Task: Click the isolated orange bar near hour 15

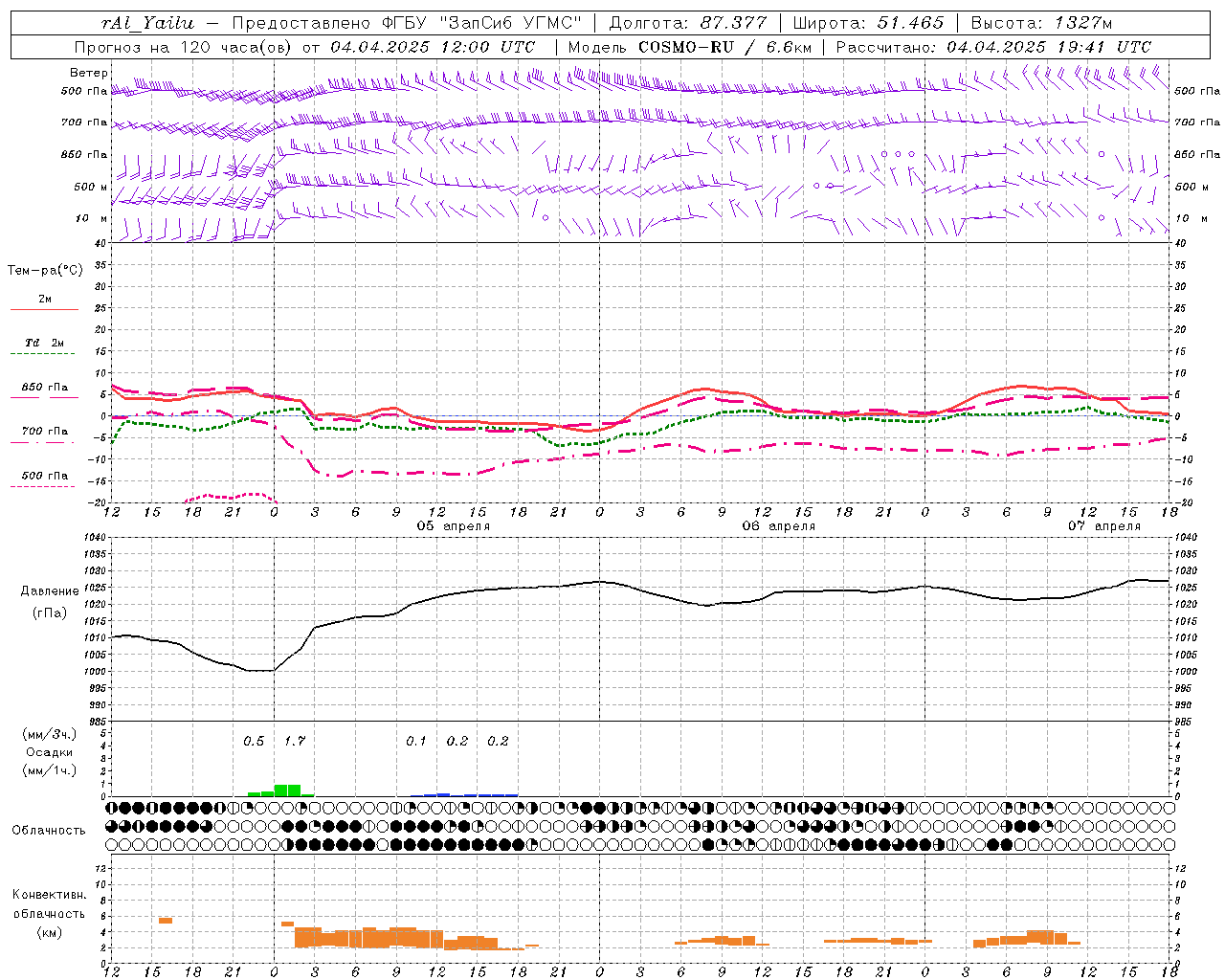Action: coord(166,921)
